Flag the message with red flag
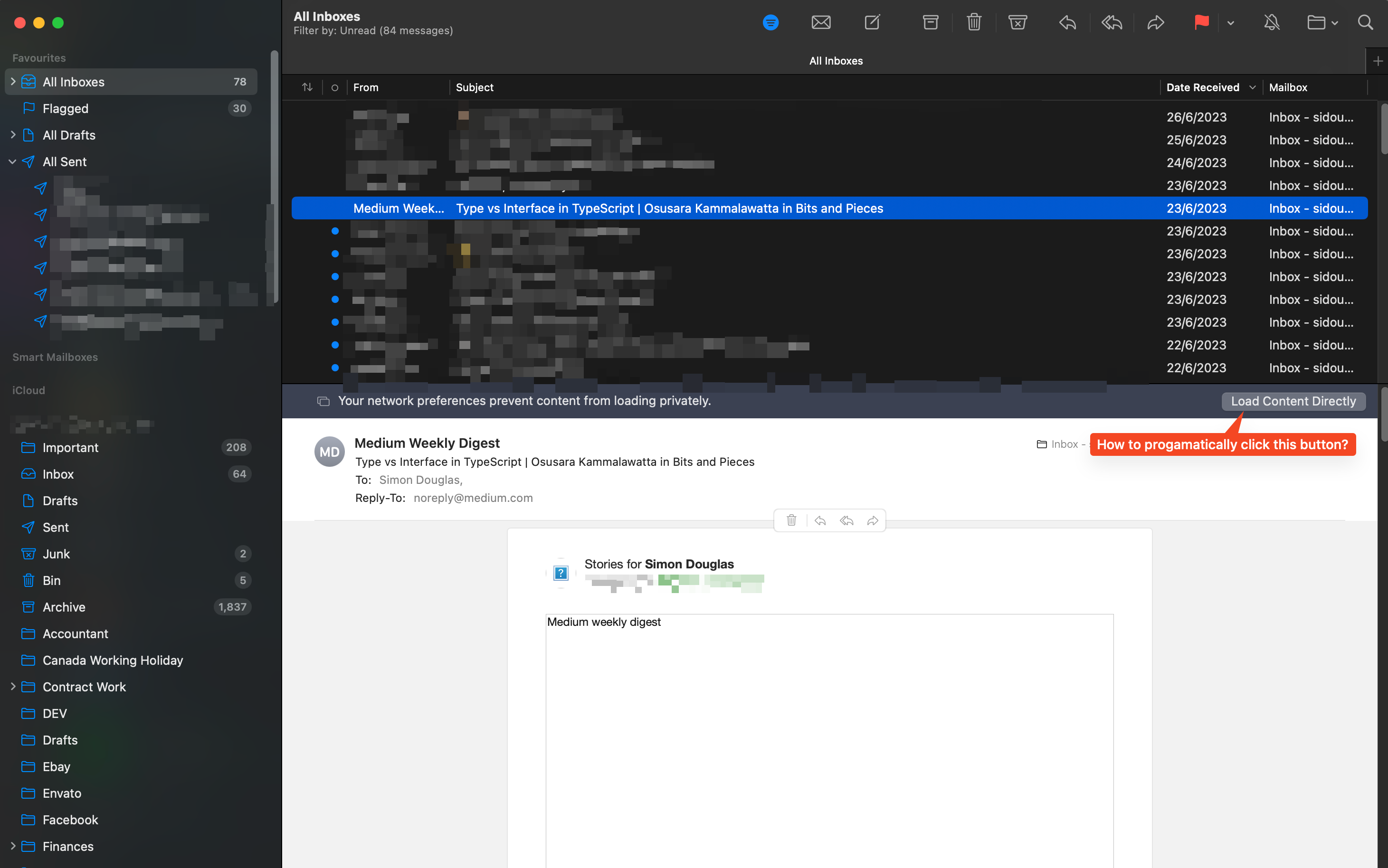Screen dimensions: 1388x868 pos(1201,23)
